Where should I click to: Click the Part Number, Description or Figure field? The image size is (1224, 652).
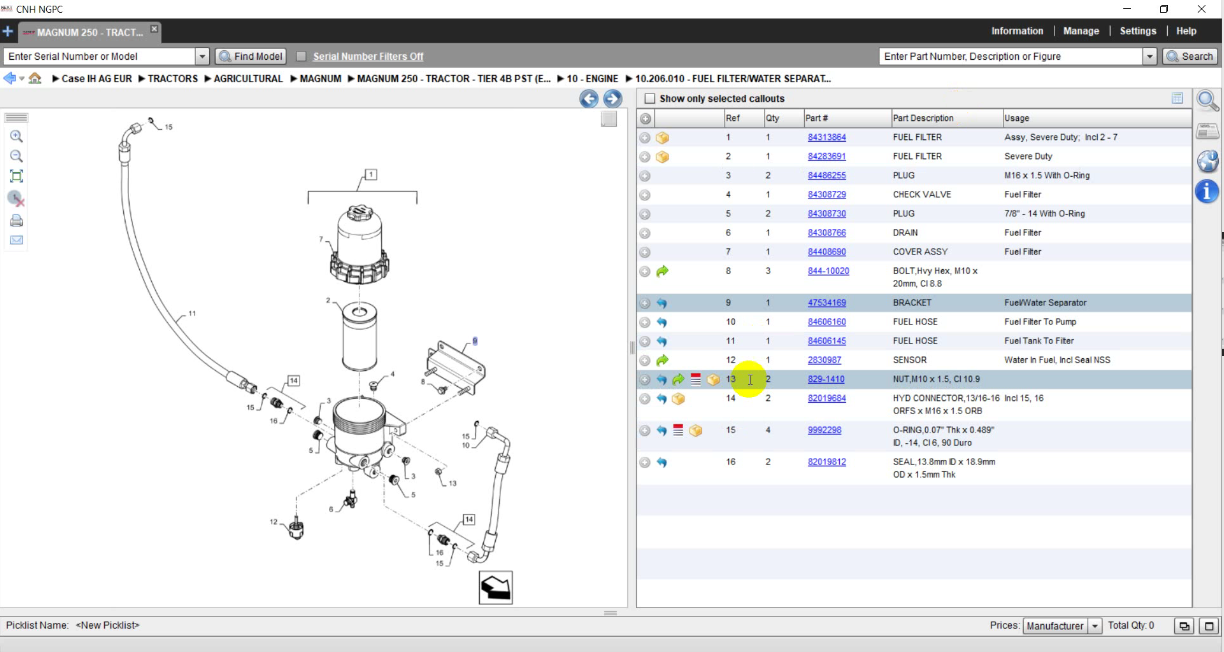(x=1011, y=57)
